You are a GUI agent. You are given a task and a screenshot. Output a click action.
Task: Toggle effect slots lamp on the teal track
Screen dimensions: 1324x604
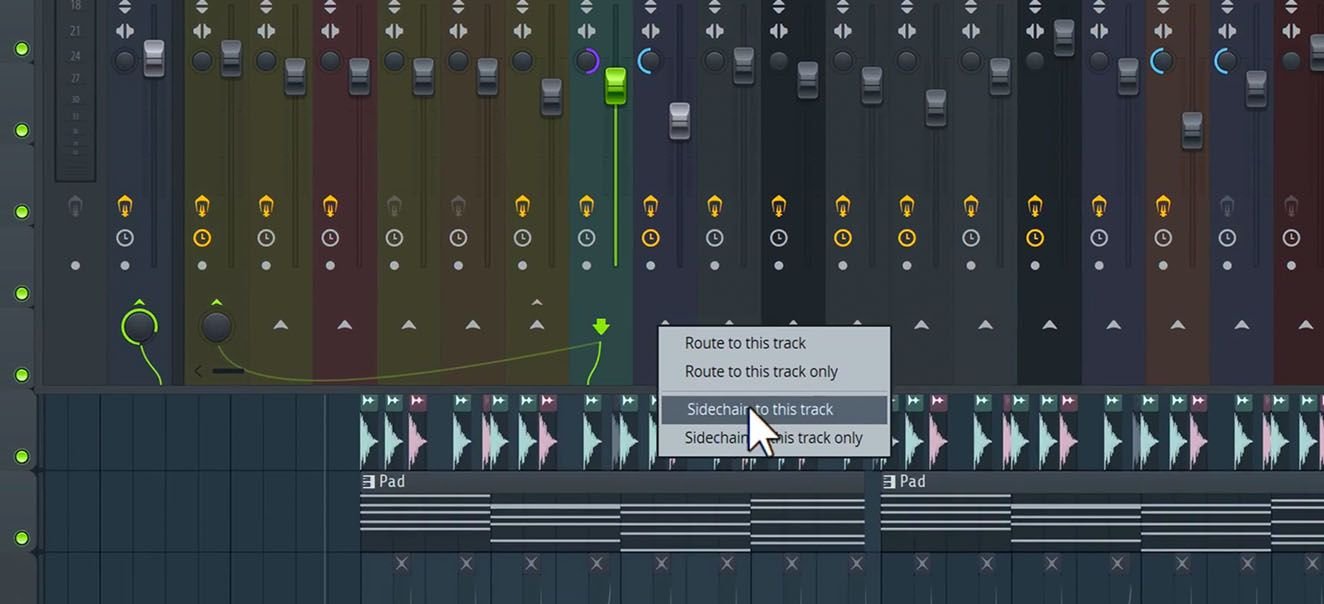tap(587, 206)
